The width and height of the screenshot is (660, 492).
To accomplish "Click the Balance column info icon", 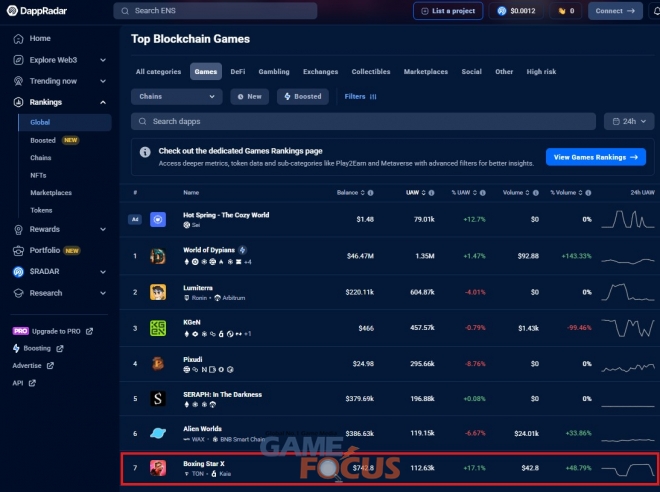I will pyautogui.click(x=370, y=193).
